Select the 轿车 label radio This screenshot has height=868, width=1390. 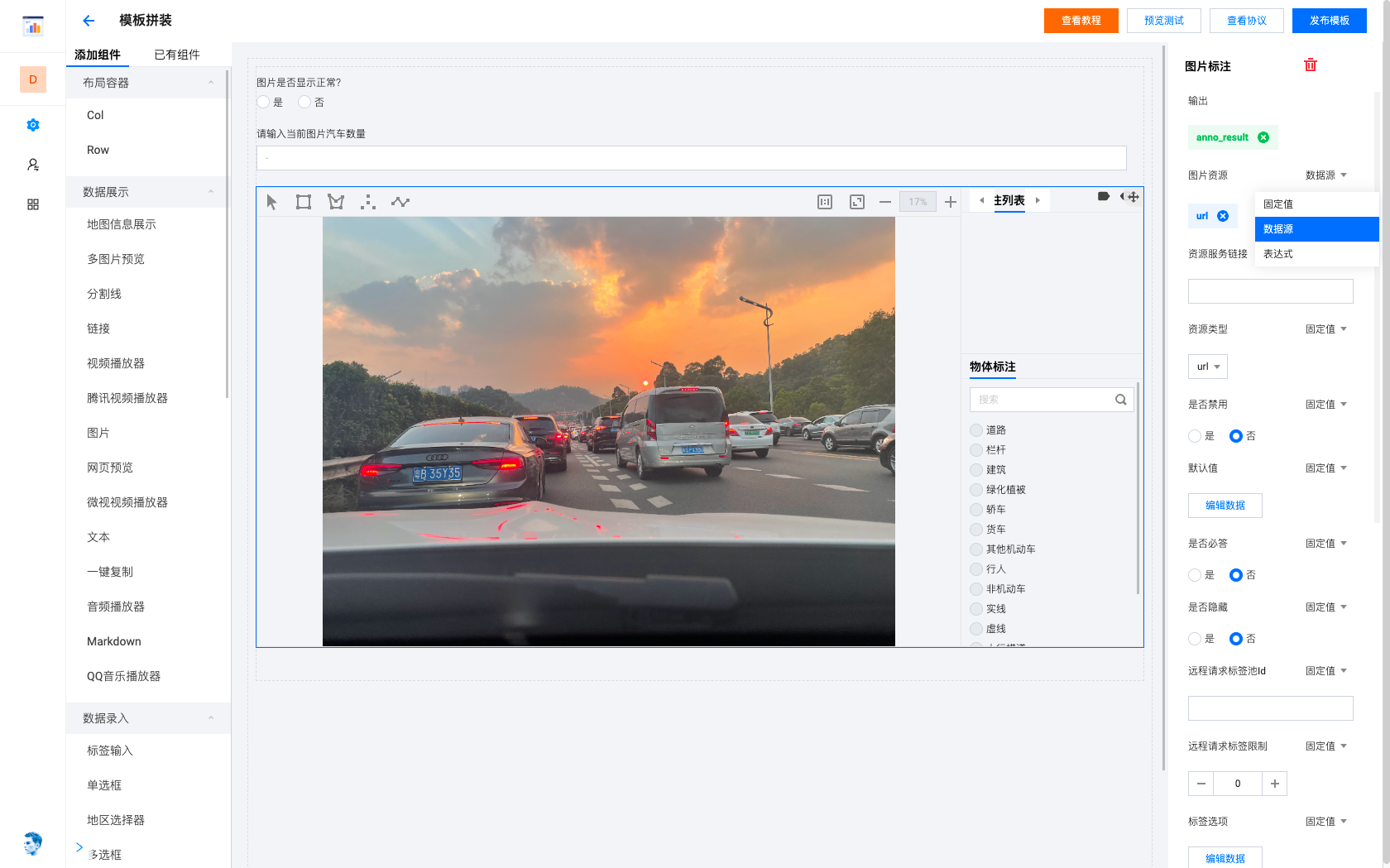[976, 510]
